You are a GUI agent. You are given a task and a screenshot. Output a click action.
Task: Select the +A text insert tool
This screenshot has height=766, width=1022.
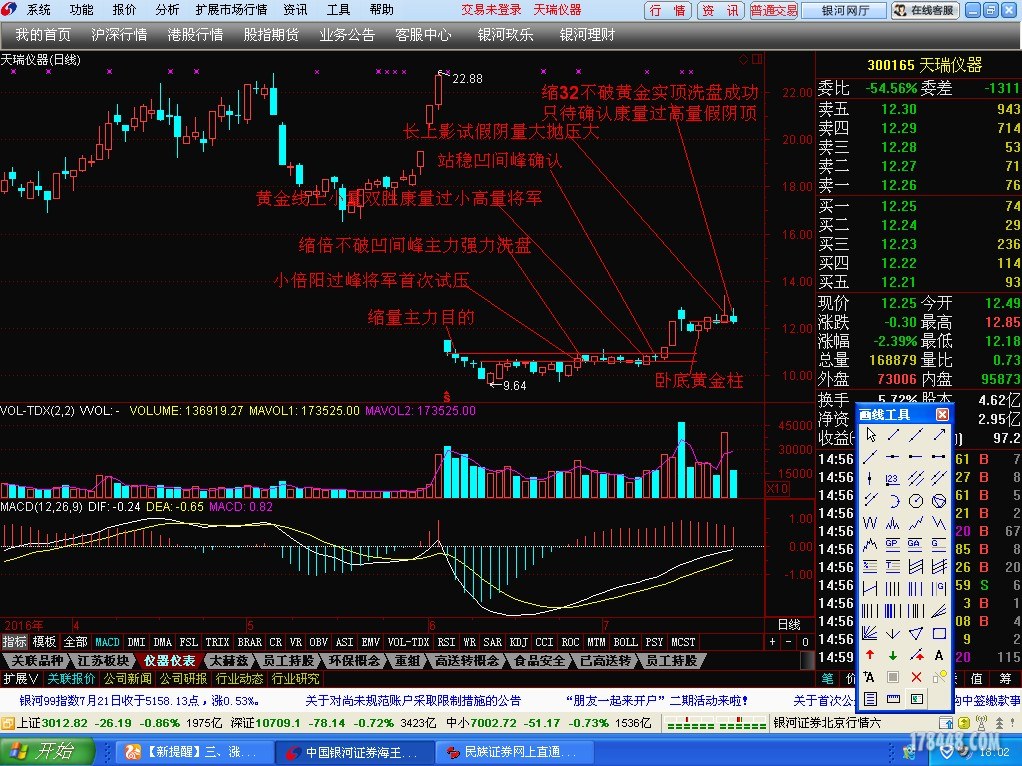pyautogui.click(x=869, y=677)
